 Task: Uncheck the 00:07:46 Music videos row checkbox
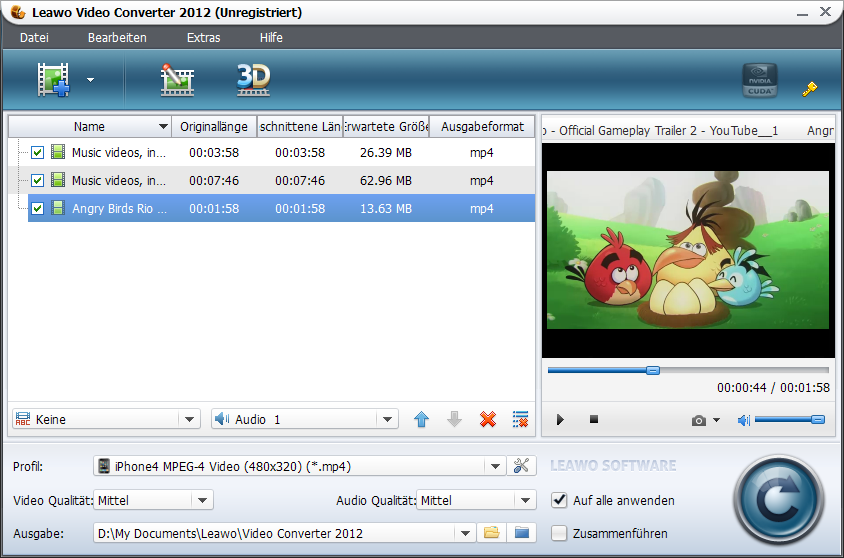click(37, 180)
